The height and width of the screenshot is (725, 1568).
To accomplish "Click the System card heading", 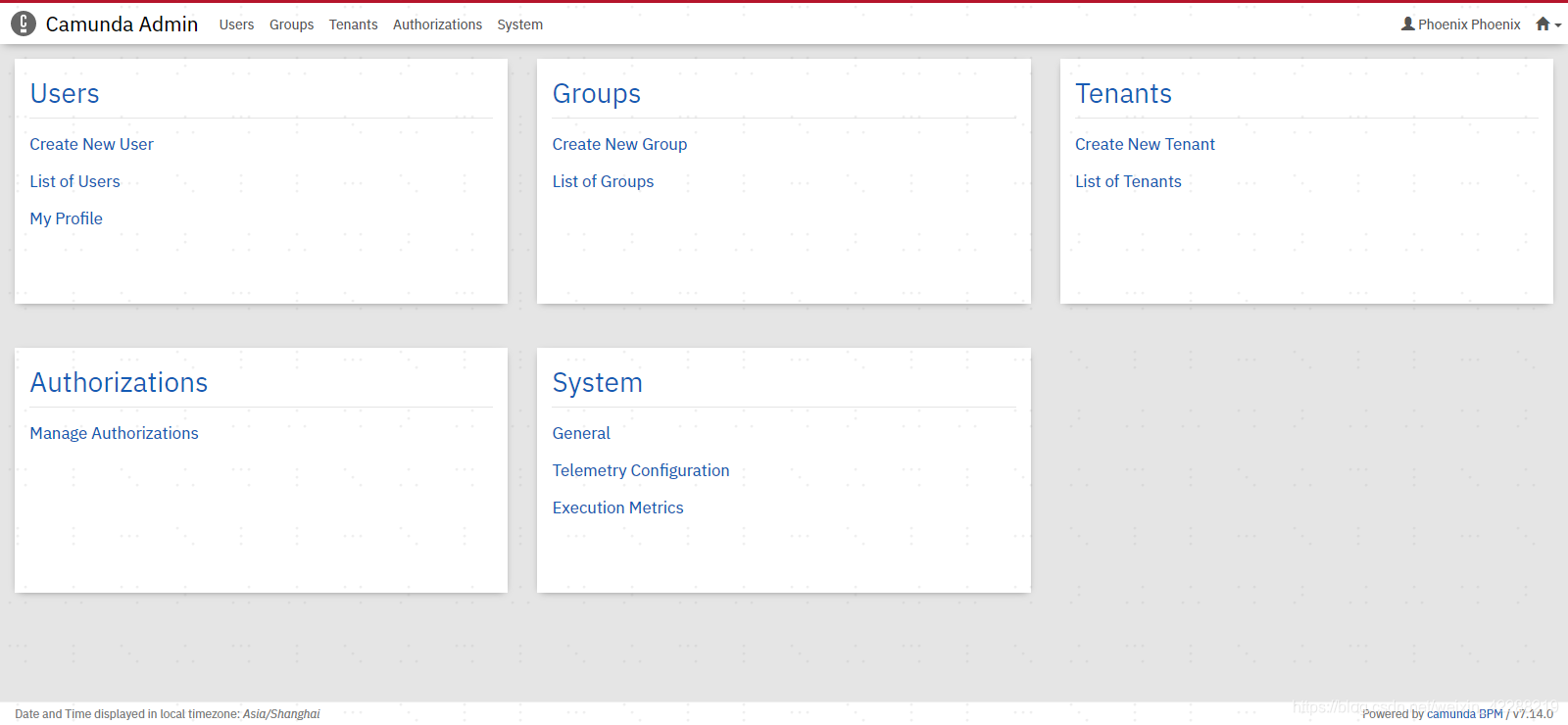I will (x=597, y=382).
